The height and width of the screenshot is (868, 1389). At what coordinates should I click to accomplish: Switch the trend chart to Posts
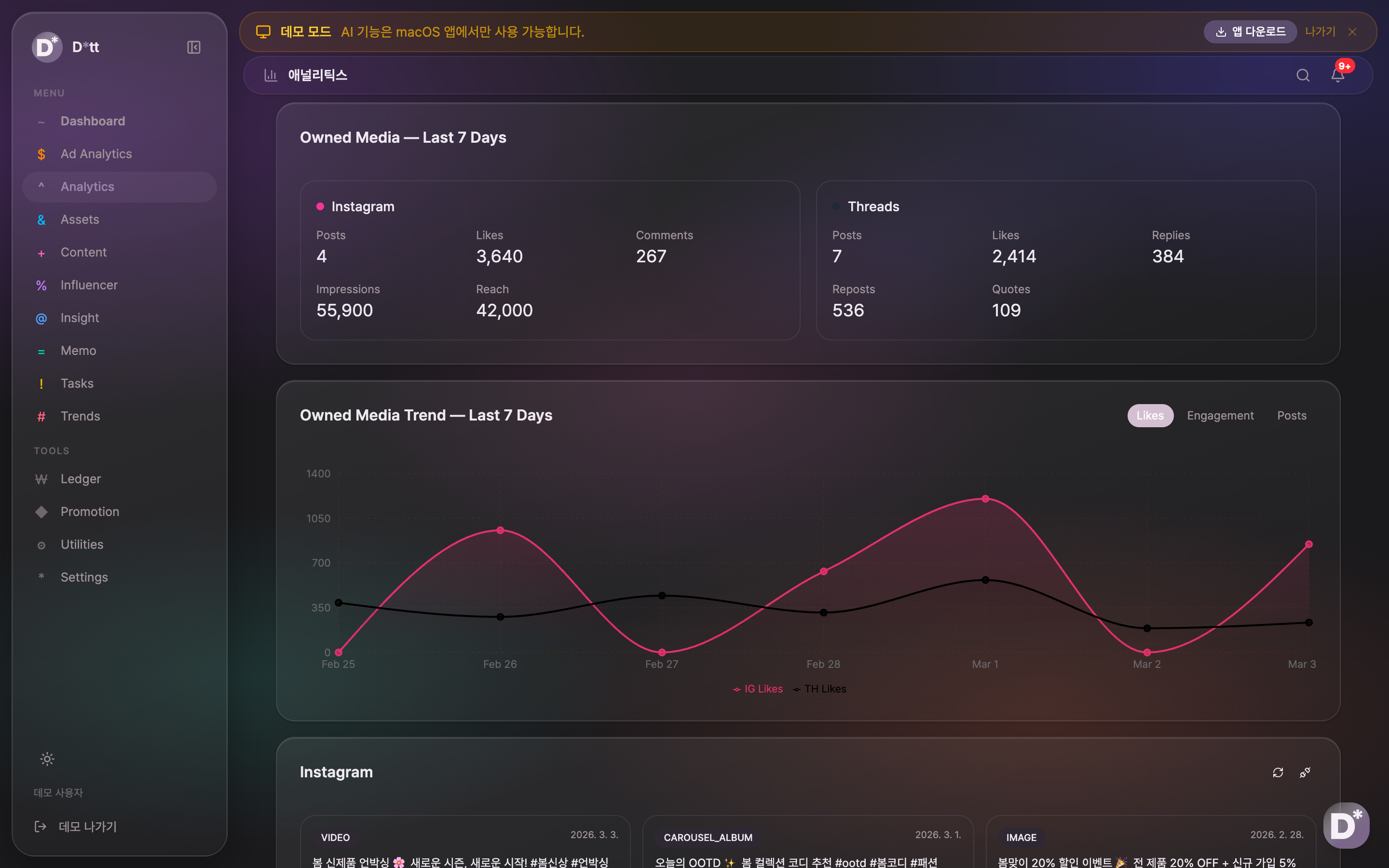(x=1292, y=416)
